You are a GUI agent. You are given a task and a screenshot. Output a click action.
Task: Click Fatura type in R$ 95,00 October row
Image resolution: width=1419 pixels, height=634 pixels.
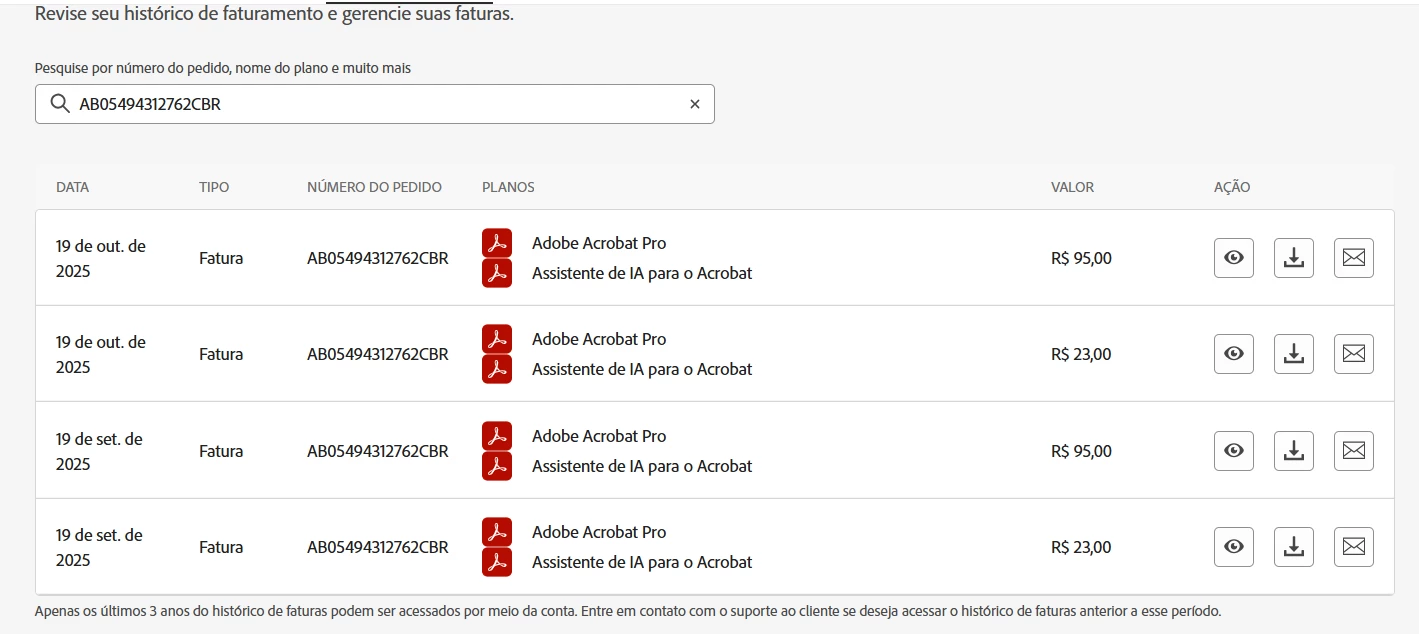point(221,258)
